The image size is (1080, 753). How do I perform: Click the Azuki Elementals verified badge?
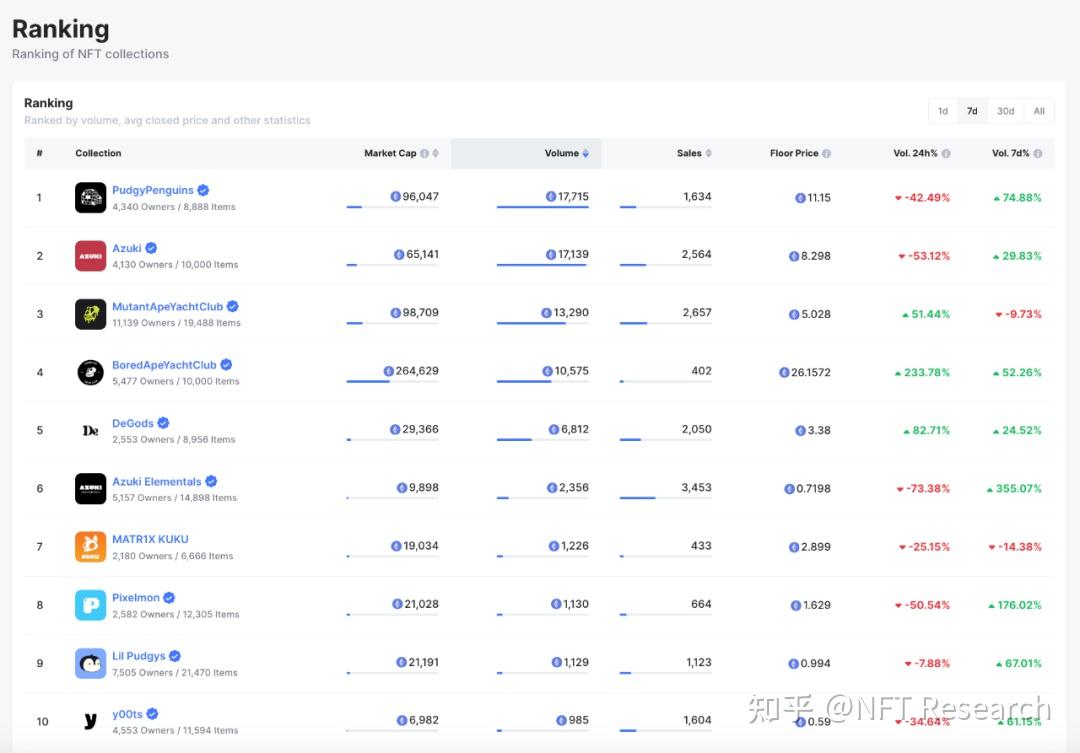click(x=211, y=481)
